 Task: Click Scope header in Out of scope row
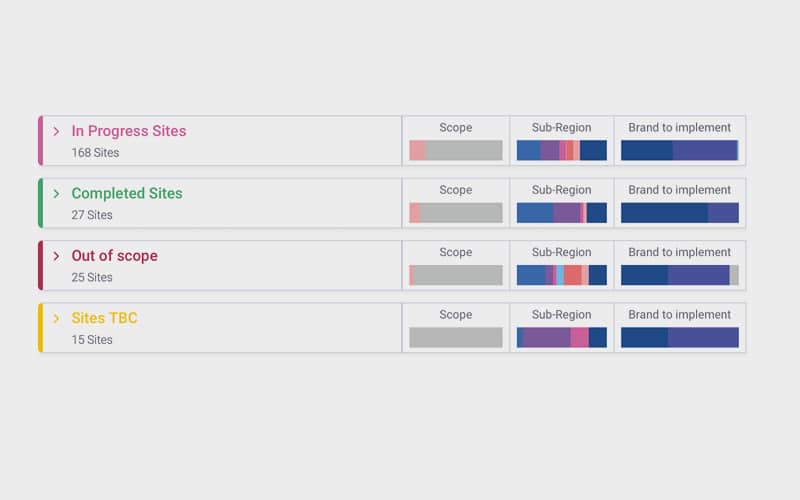456,252
